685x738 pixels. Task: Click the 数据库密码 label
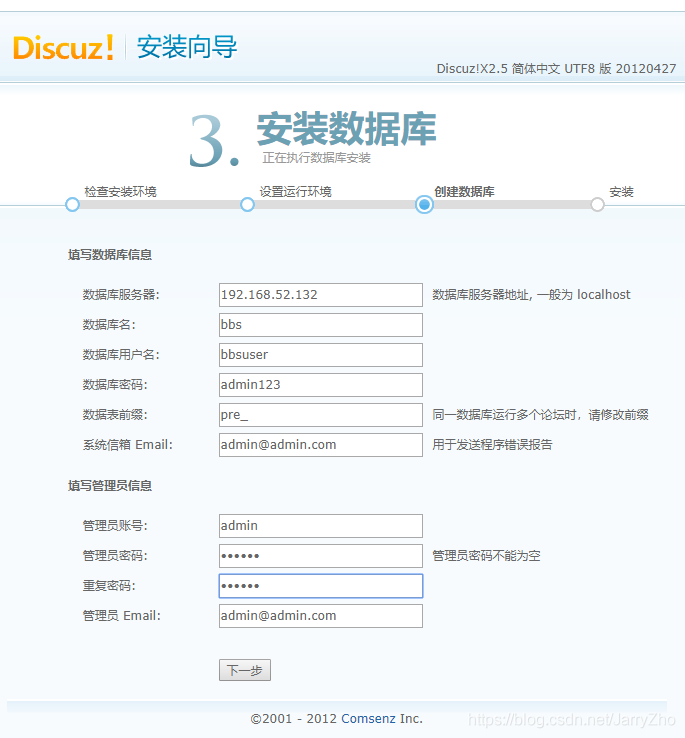tap(115, 385)
